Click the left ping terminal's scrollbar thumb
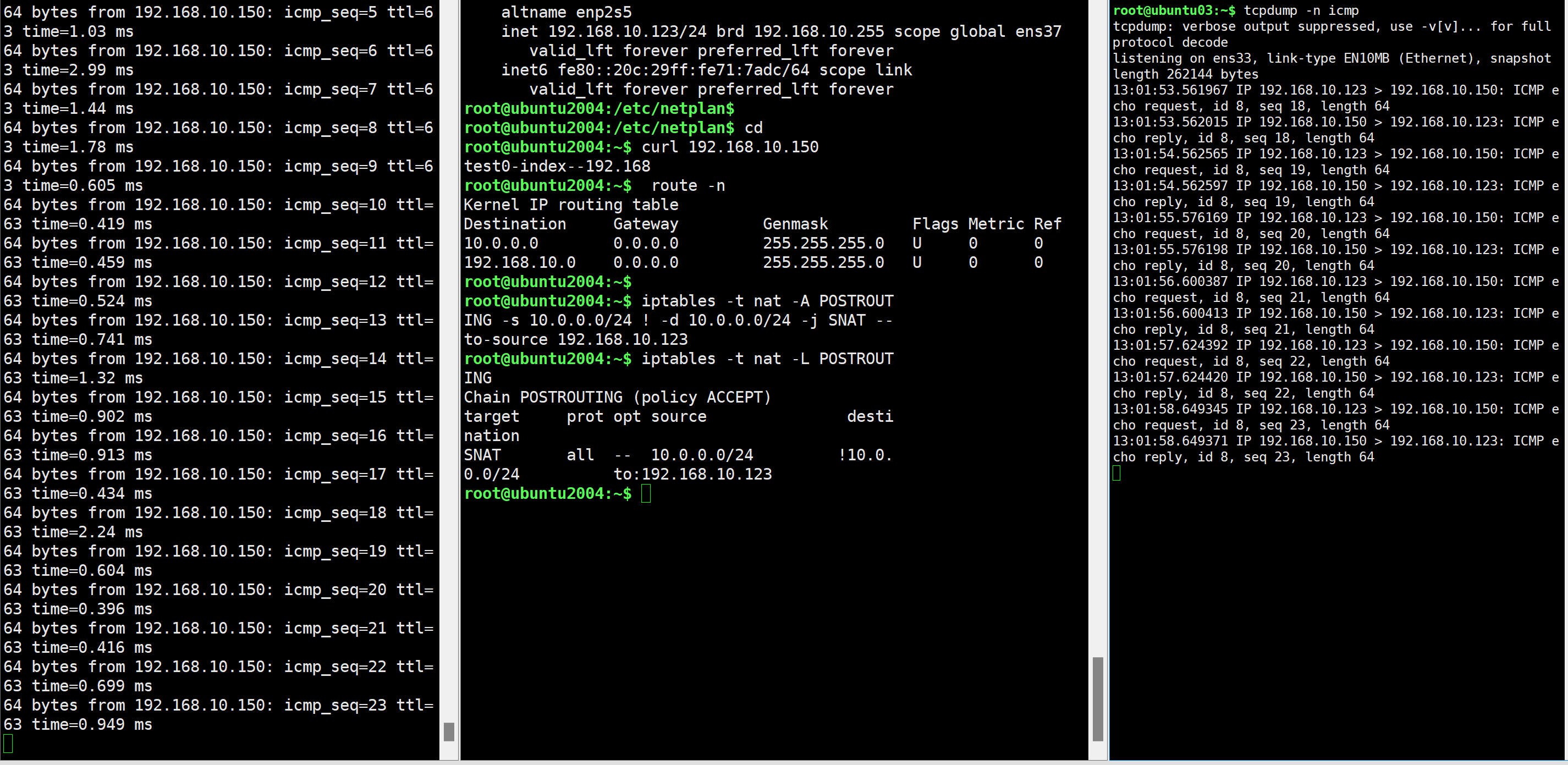 click(449, 731)
